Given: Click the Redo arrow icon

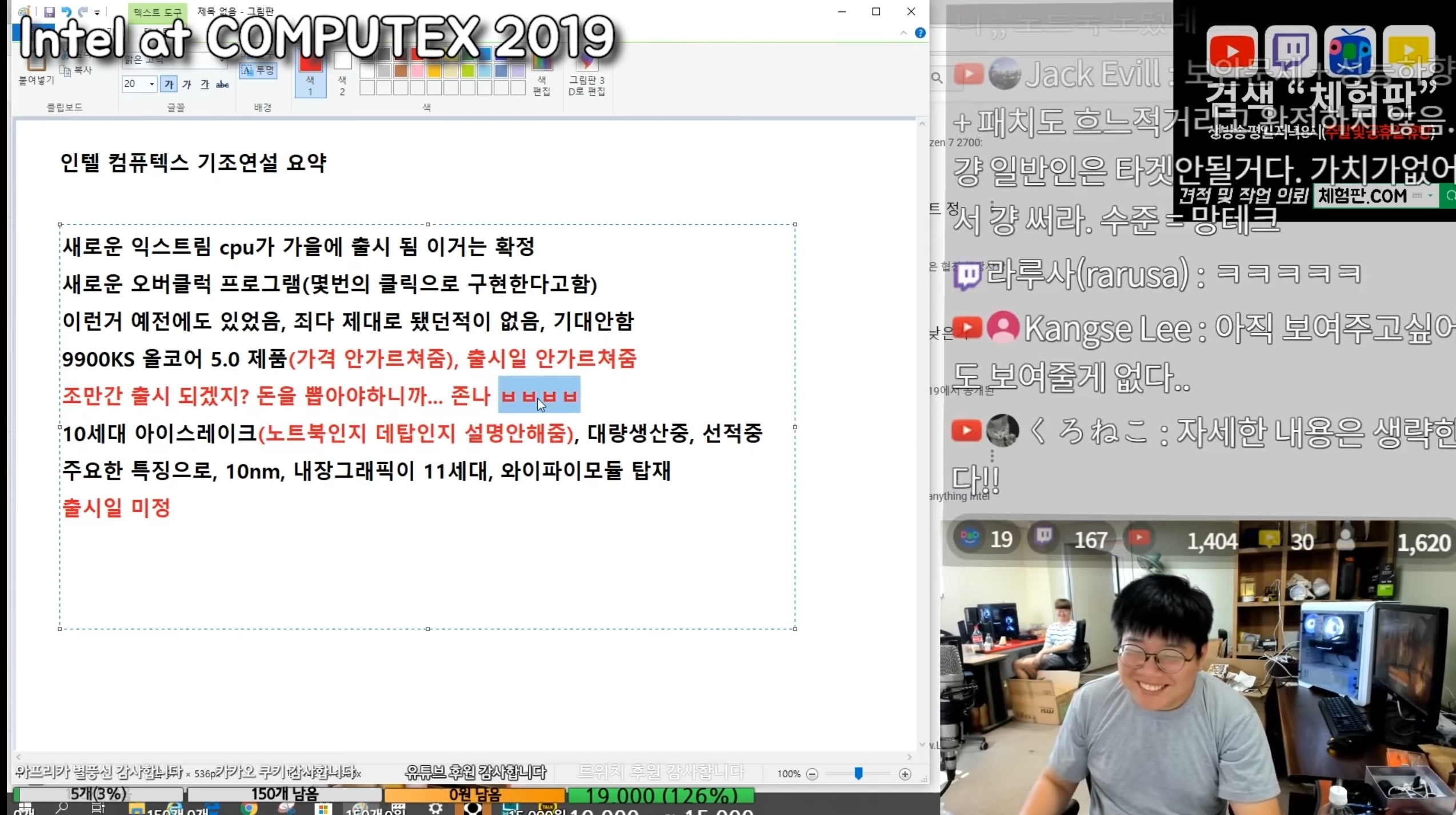Looking at the screenshot, I should click(83, 12).
